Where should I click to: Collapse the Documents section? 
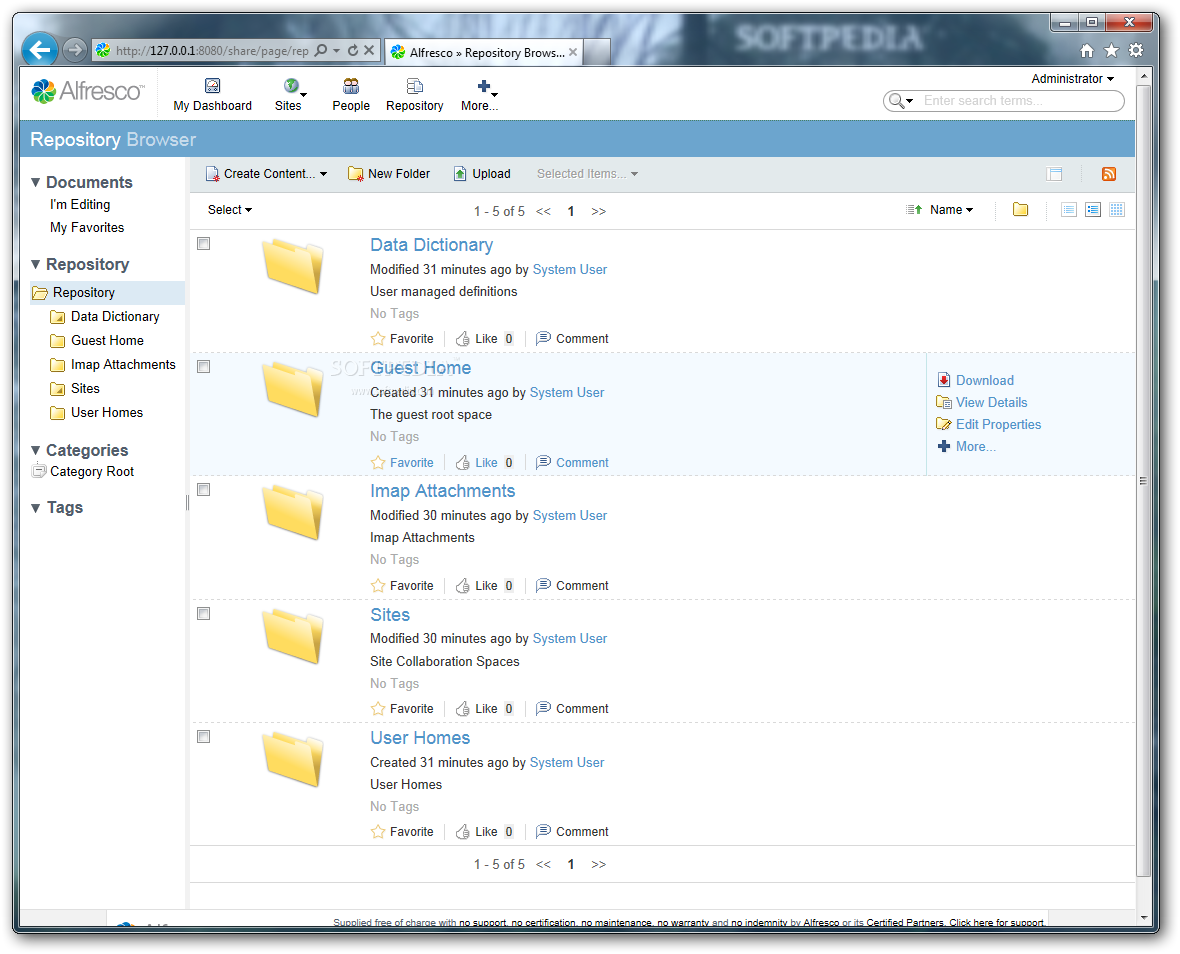[x=35, y=182]
